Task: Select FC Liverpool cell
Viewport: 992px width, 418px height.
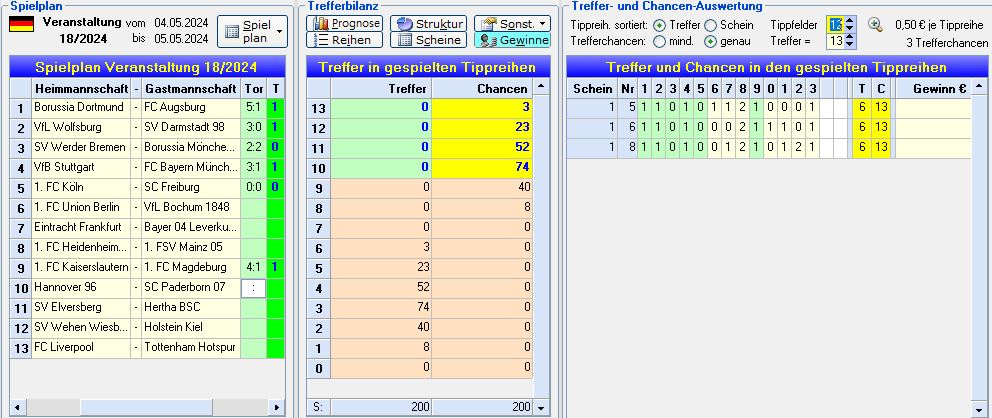Action: pyautogui.click(x=81, y=348)
